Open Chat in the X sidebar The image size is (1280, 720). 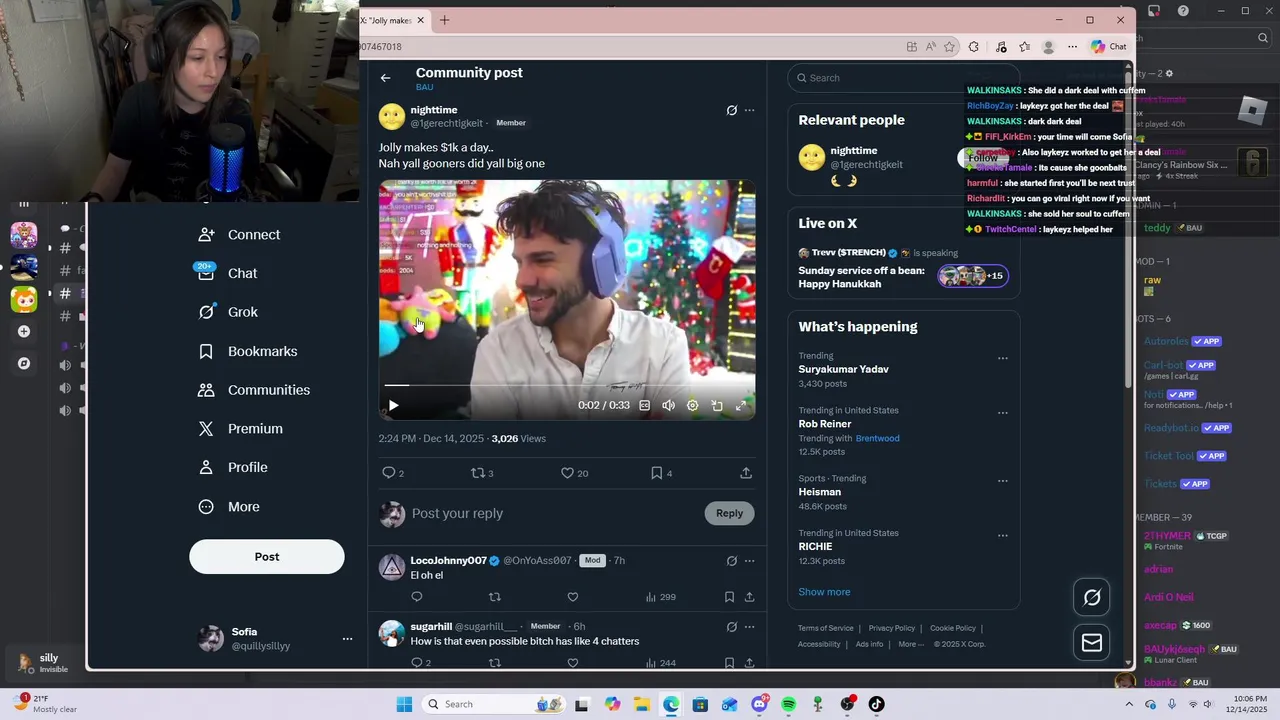(x=227, y=273)
